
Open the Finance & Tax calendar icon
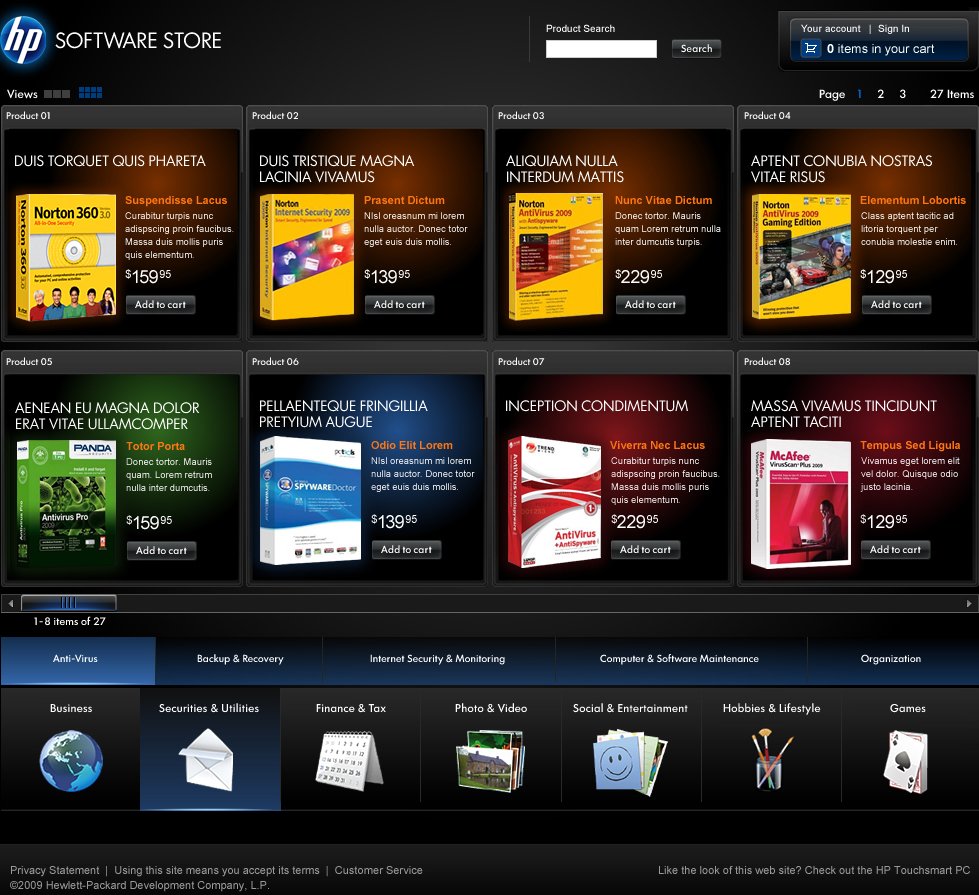349,761
